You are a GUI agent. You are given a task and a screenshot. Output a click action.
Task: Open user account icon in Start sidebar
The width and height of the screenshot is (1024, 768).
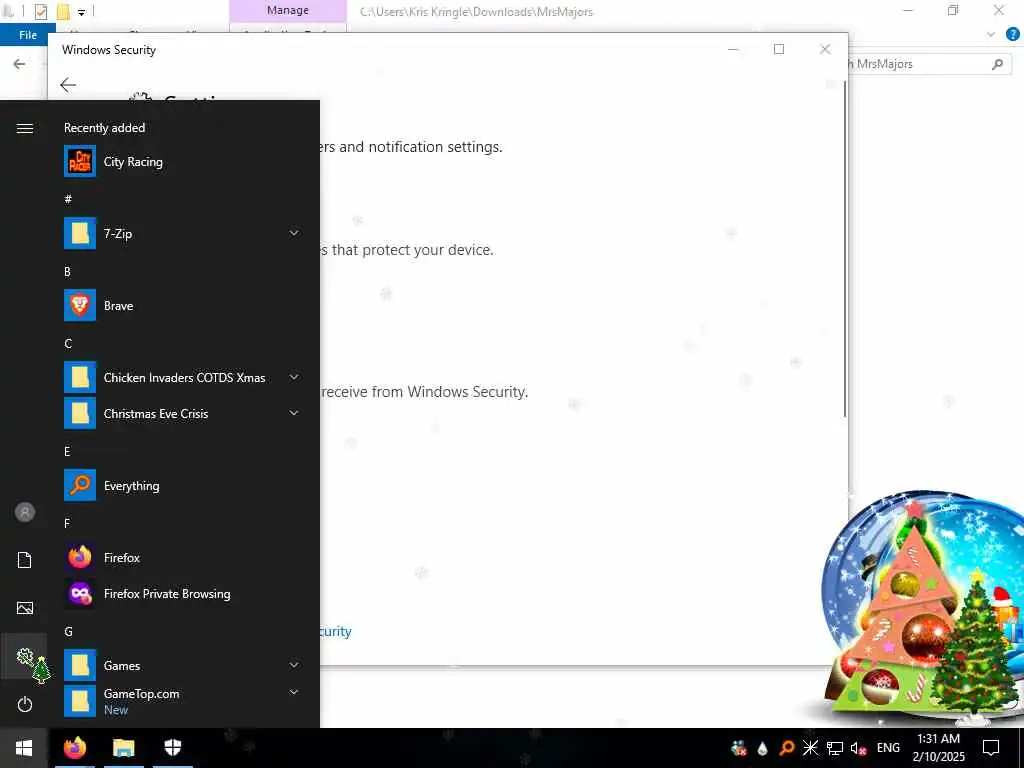[25, 512]
